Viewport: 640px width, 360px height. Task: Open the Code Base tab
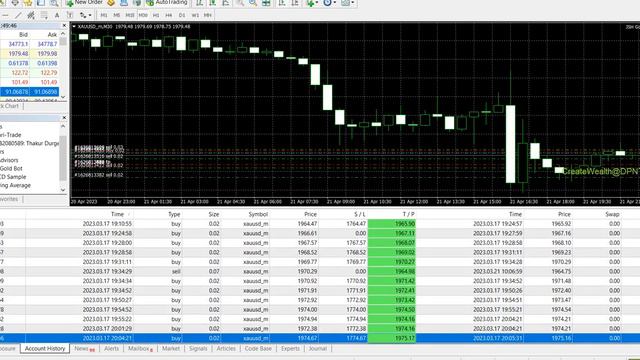[x=258, y=349]
